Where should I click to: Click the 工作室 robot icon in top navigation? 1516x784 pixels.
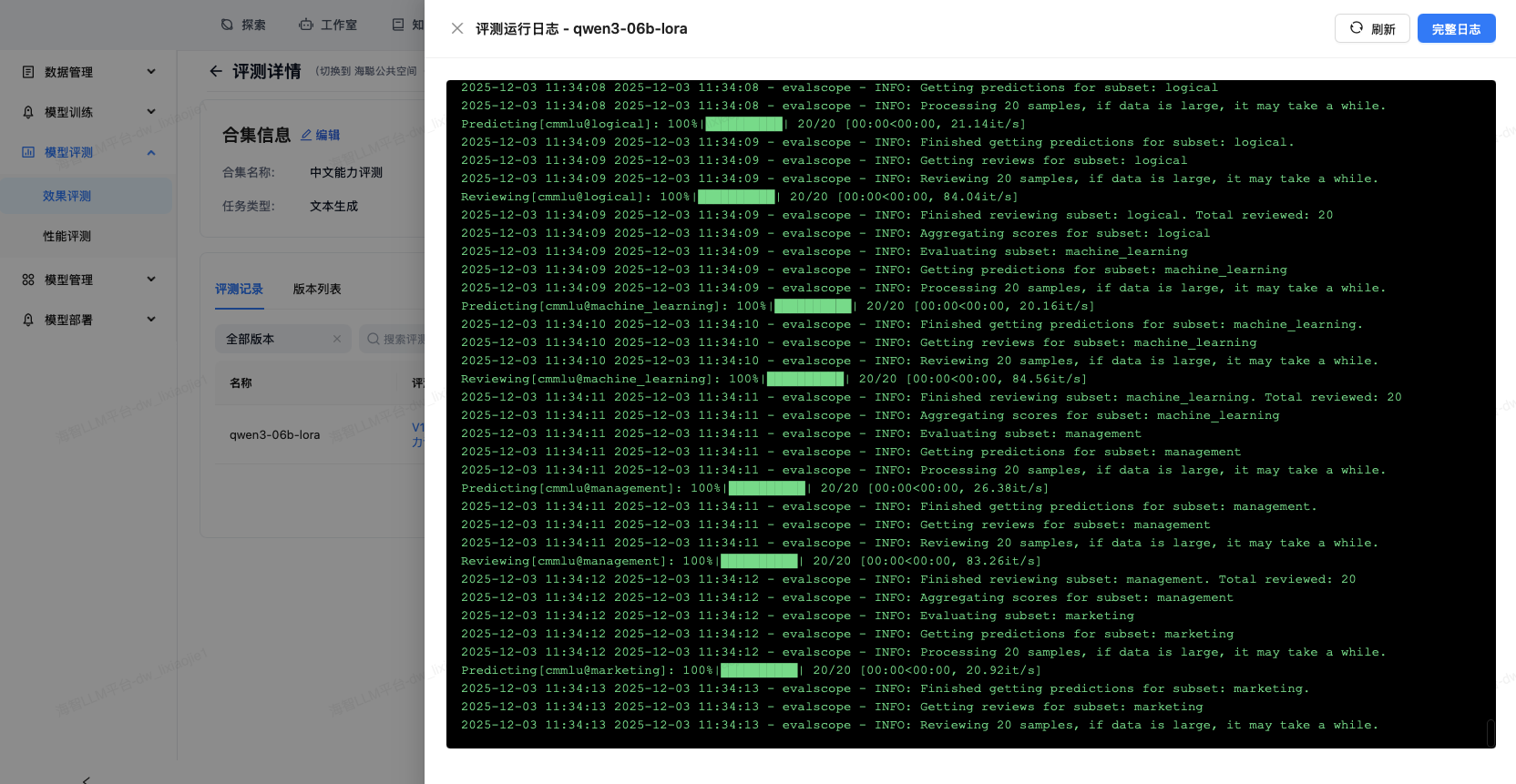point(306,25)
